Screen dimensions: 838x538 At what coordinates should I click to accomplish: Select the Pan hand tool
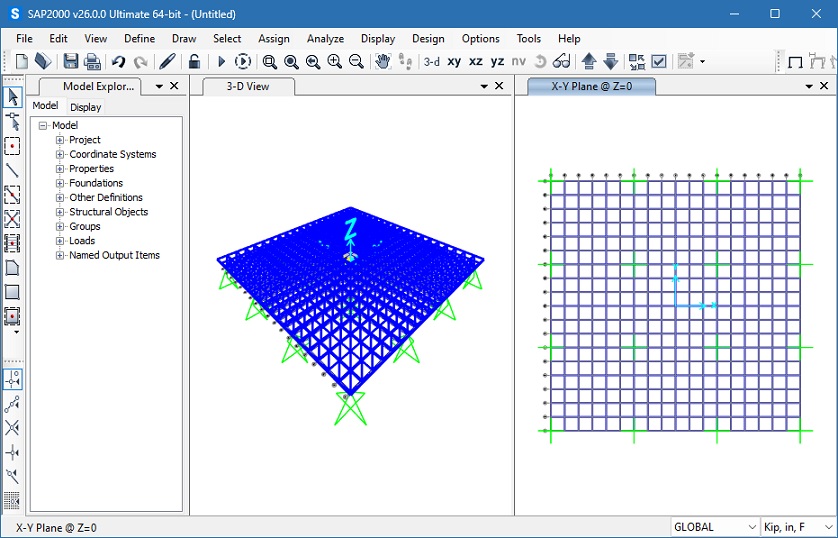(x=383, y=61)
